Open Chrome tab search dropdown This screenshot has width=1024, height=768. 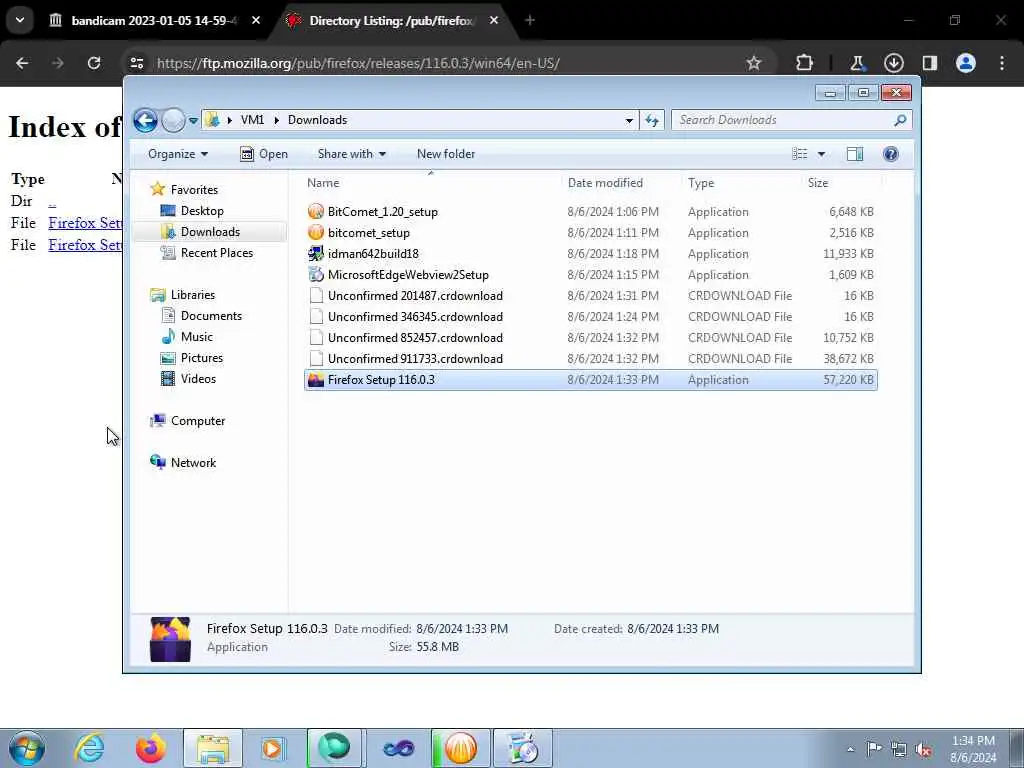[20, 21]
